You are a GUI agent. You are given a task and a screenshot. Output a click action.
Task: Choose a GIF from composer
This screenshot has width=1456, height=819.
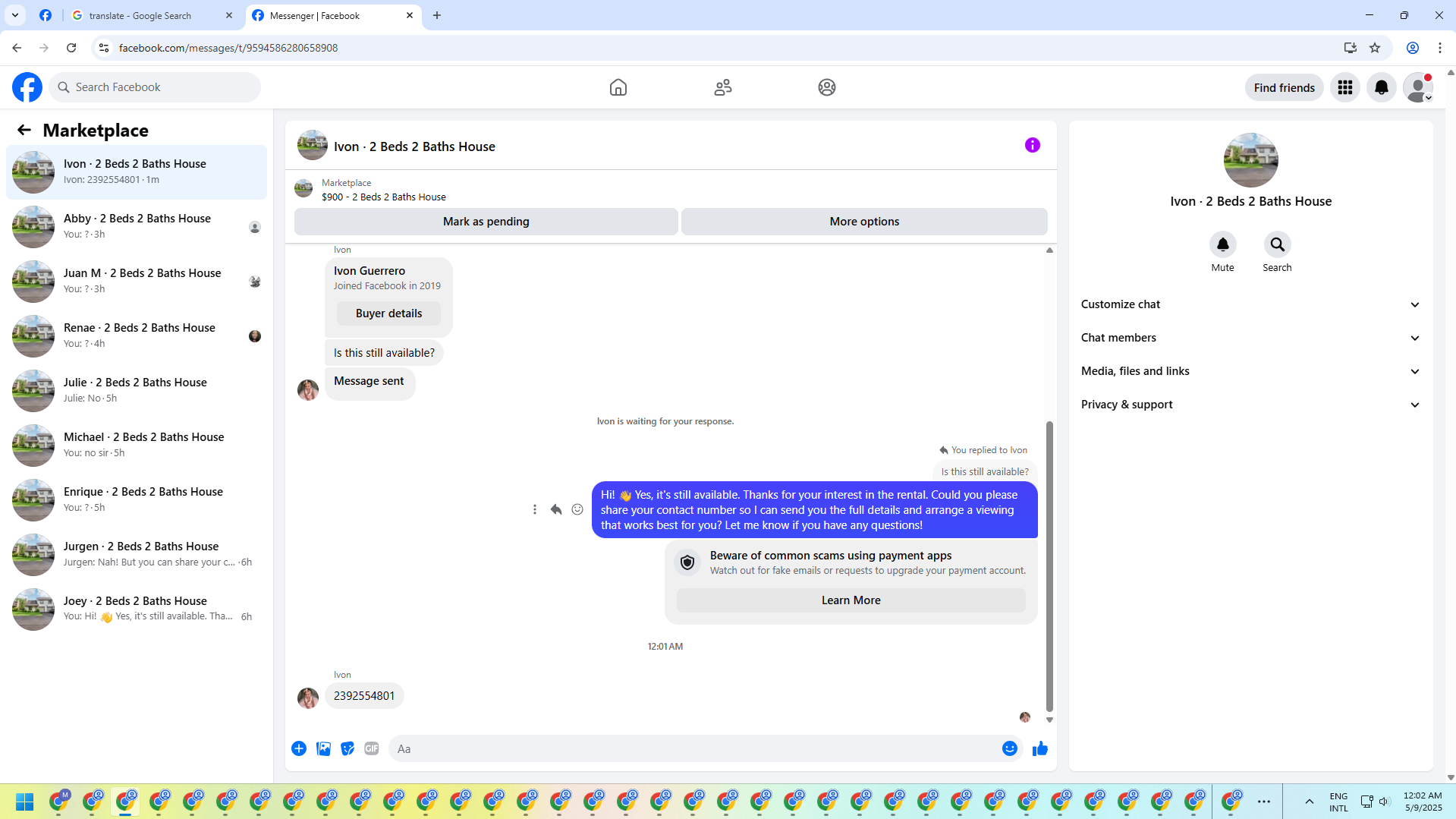coord(372,748)
